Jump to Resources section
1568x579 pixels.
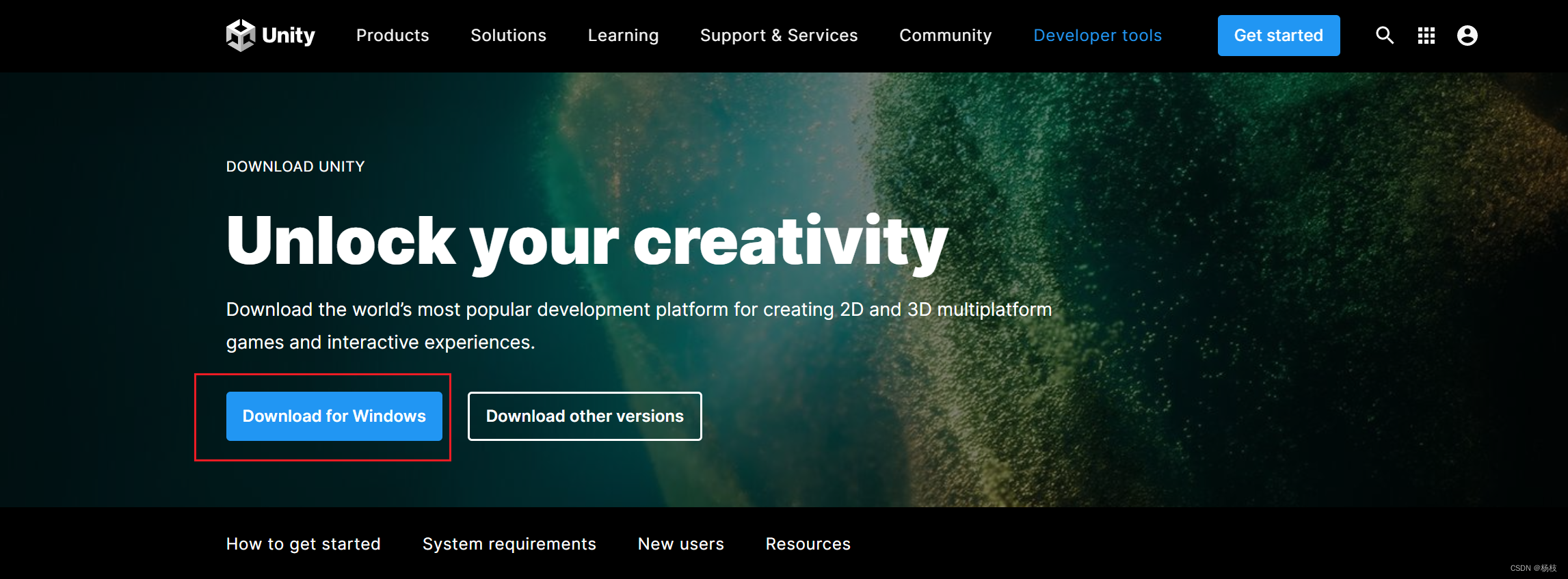point(808,544)
